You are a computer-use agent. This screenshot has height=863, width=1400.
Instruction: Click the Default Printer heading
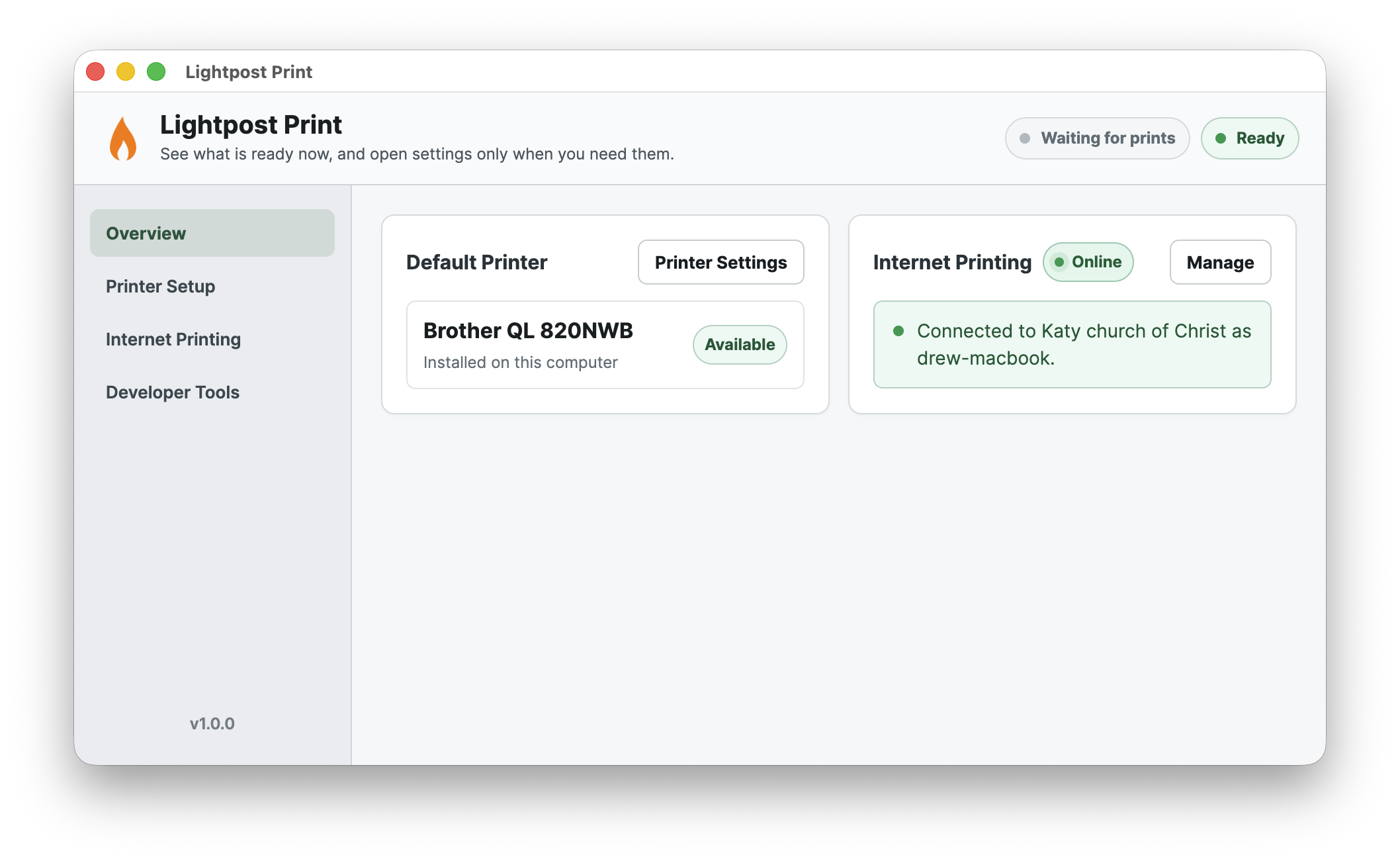click(476, 262)
